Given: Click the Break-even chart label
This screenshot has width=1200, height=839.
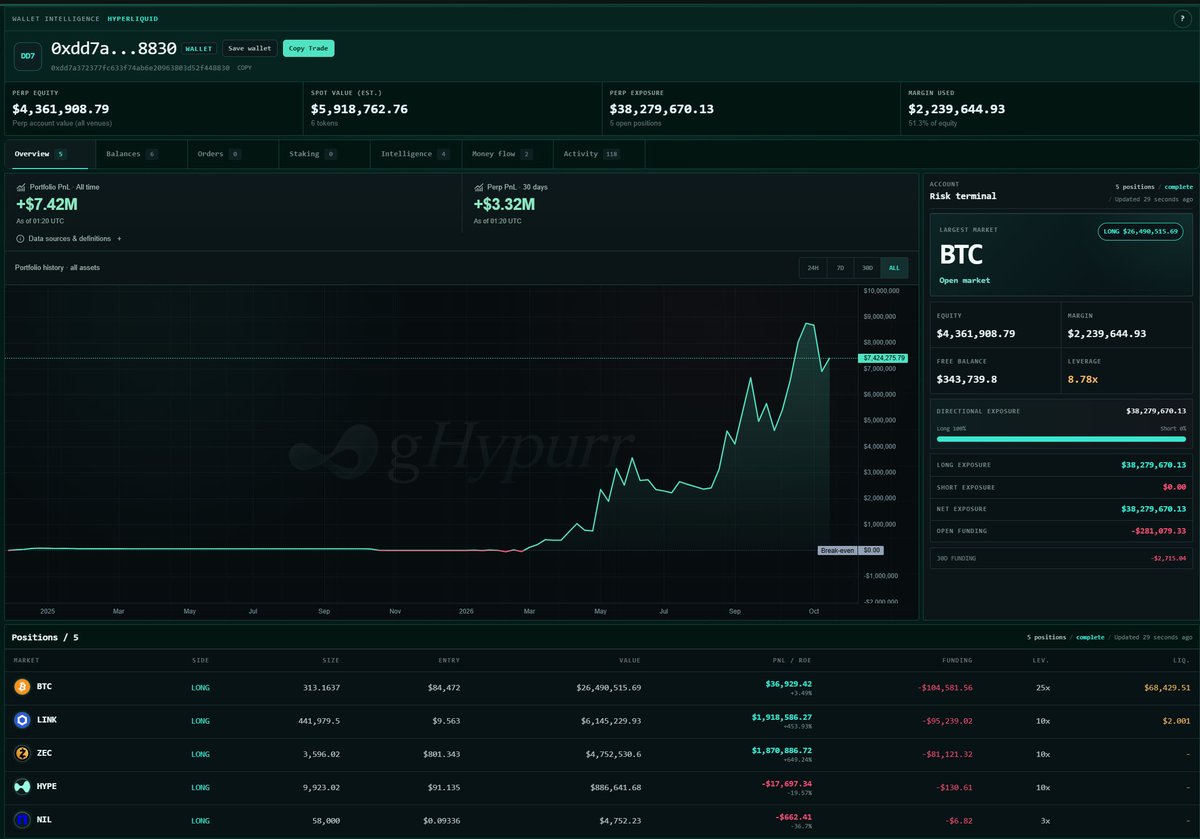Looking at the screenshot, I should 837,551.
